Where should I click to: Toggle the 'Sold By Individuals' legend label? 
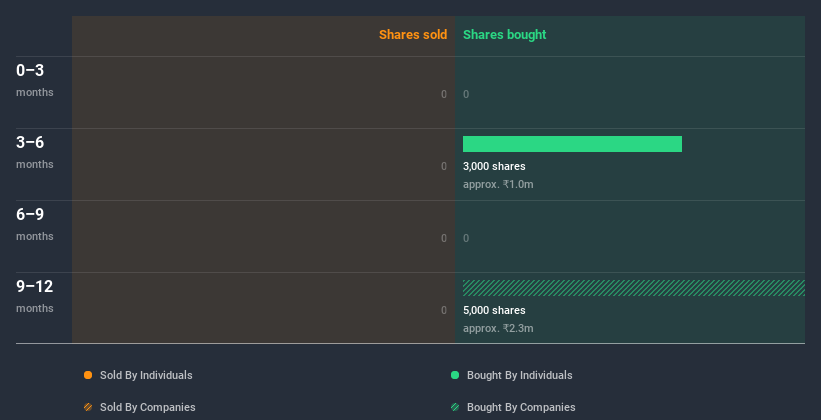pyautogui.click(x=146, y=375)
